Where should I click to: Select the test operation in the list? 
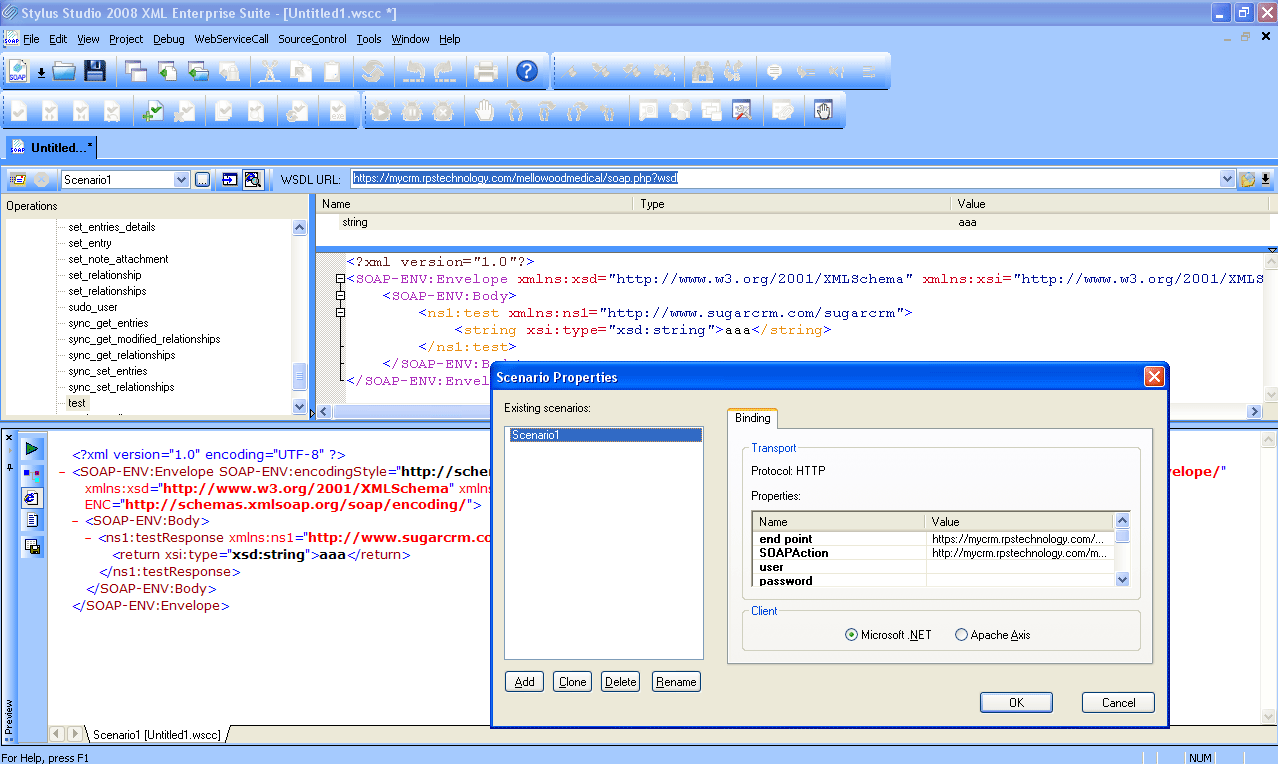77,403
